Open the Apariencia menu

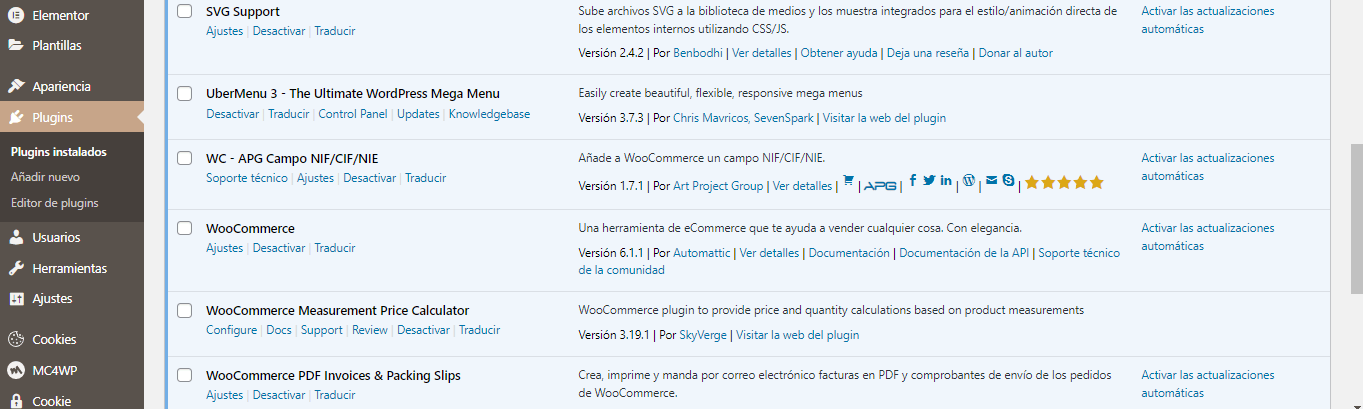61,86
